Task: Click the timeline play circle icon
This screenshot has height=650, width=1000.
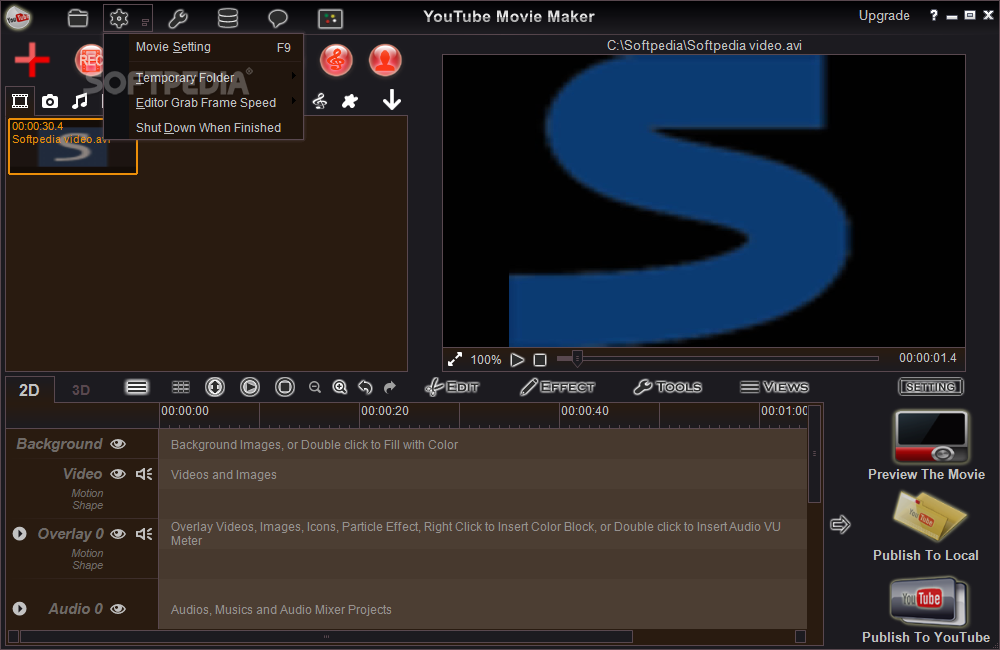Action: pyautogui.click(x=250, y=387)
